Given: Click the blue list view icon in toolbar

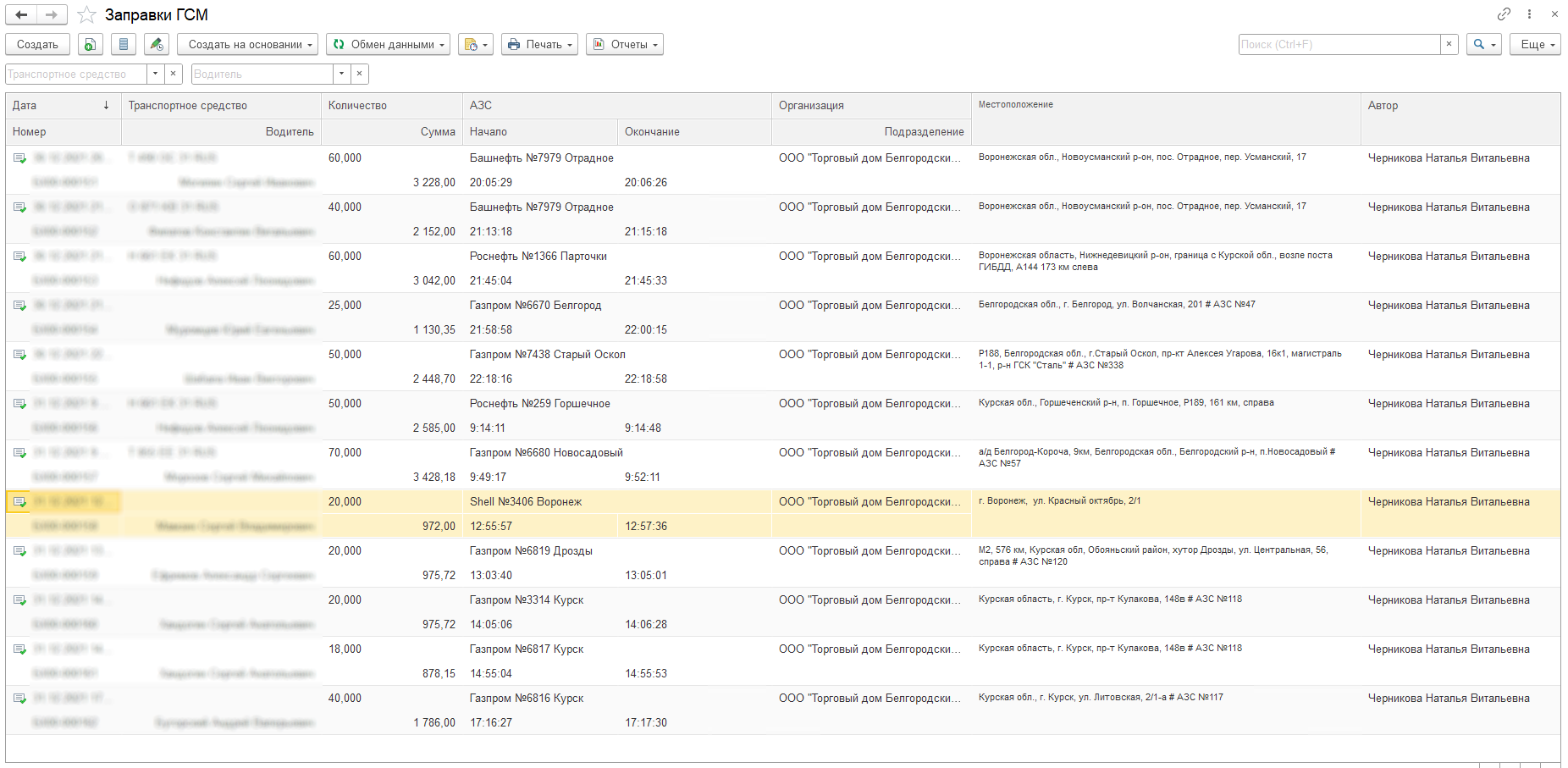Looking at the screenshot, I should click(124, 44).
